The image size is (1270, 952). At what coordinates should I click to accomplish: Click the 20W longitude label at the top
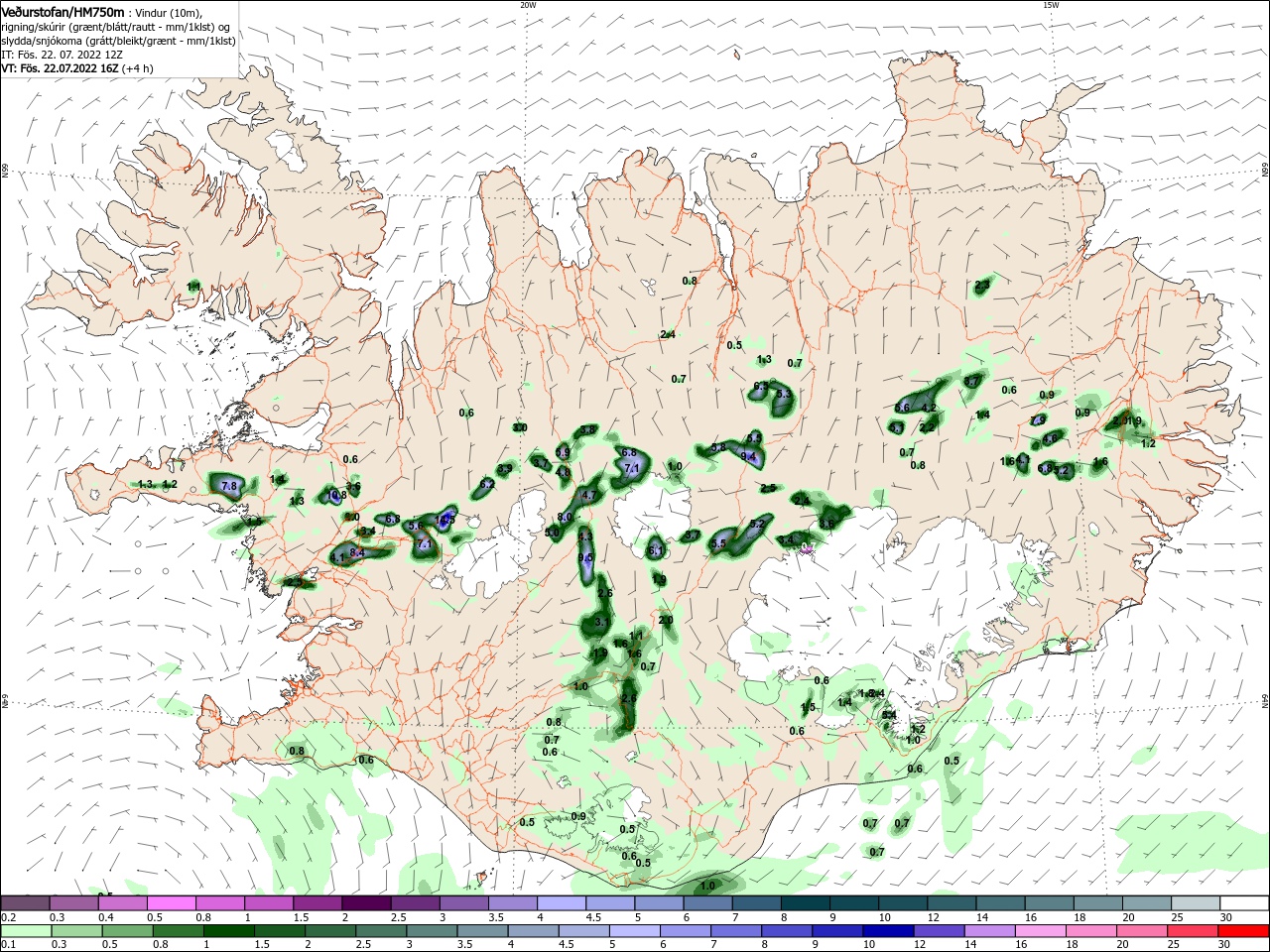[528, 5]
